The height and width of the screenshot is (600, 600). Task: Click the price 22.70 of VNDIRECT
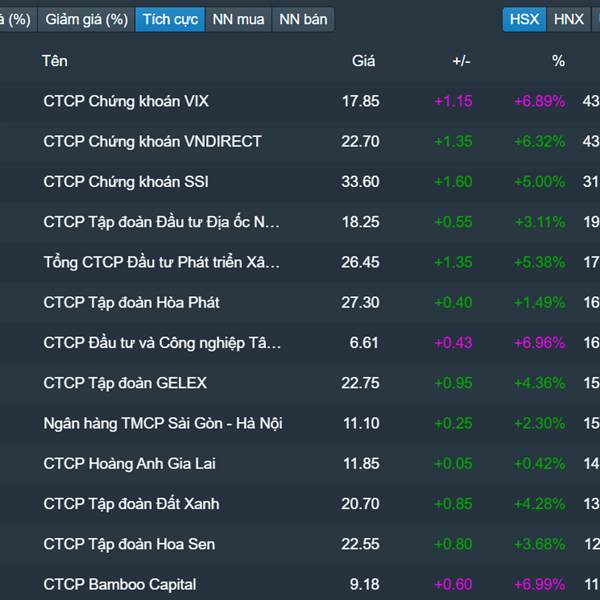coord(360,142)
